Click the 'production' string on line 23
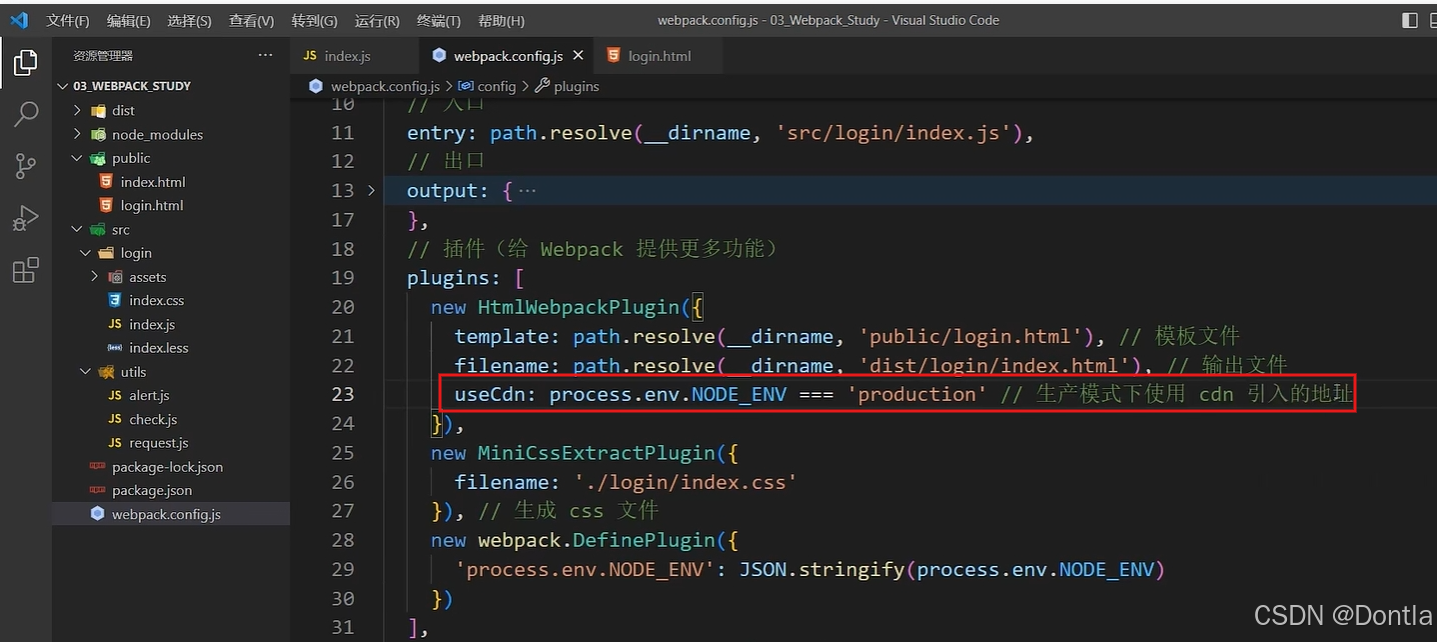This screenshot has width=1437, height=642. (917, 394)
